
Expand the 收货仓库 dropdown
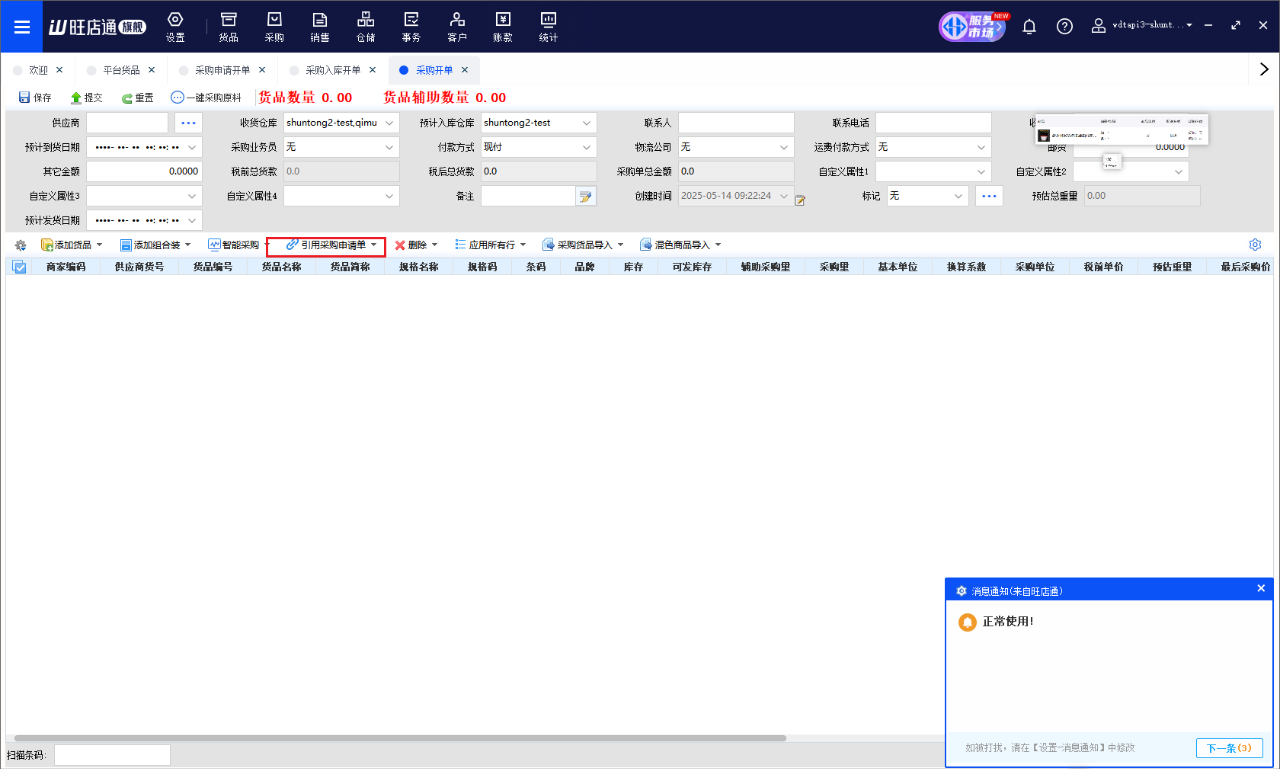pyautogui.click(x=389, y=123)
